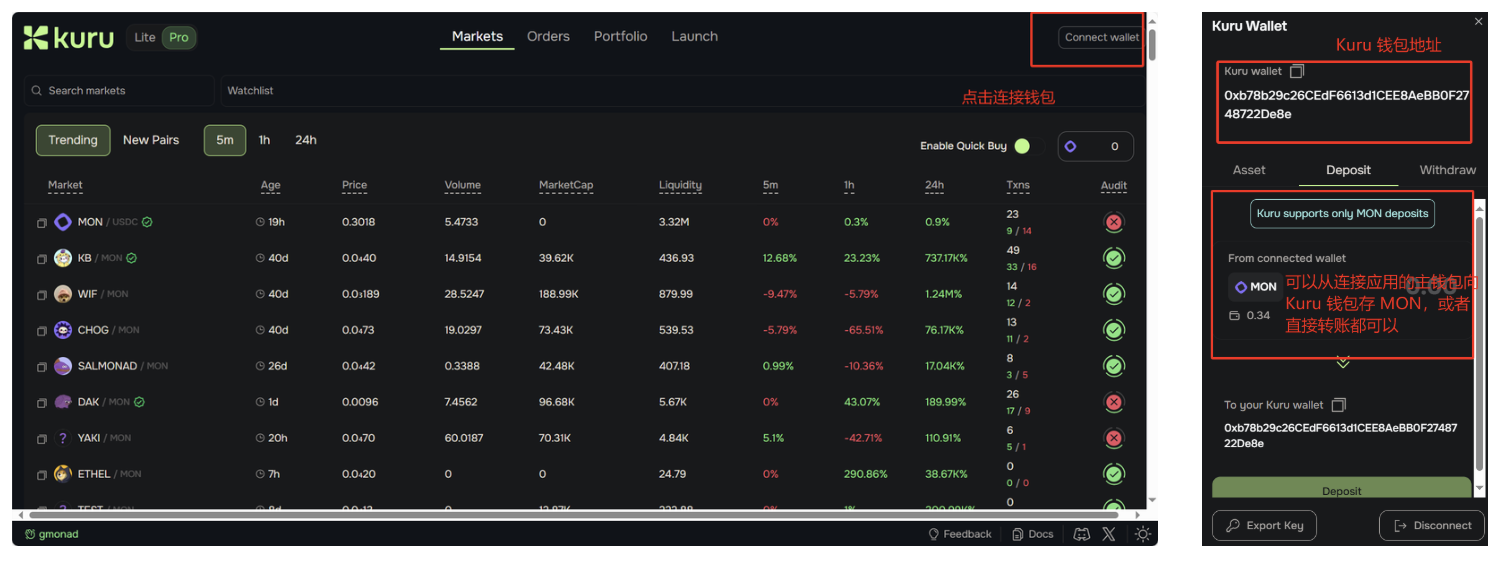Click the Export Key button

pos(1264,526)
